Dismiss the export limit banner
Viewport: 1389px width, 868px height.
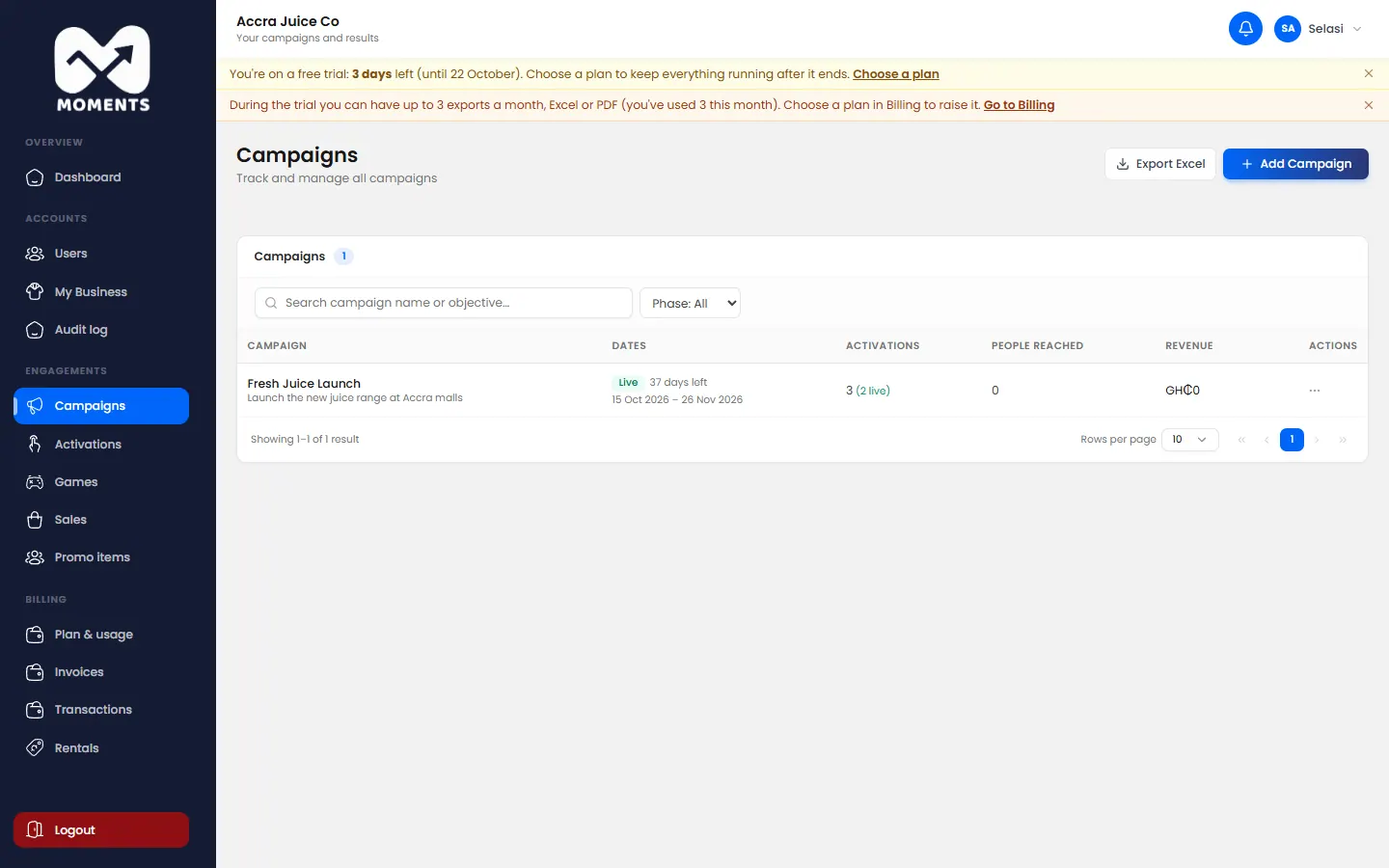(x=1369, y=105)
